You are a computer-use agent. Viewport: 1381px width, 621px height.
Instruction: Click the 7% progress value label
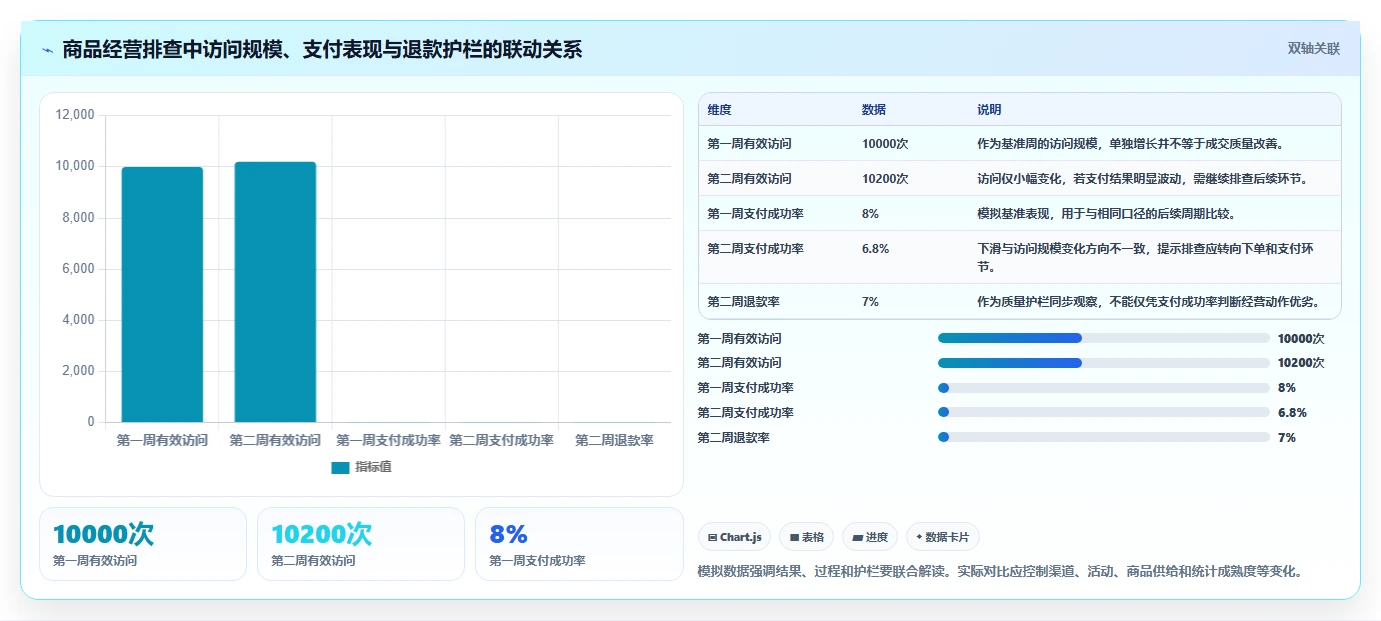click(x=1287, y=438)
